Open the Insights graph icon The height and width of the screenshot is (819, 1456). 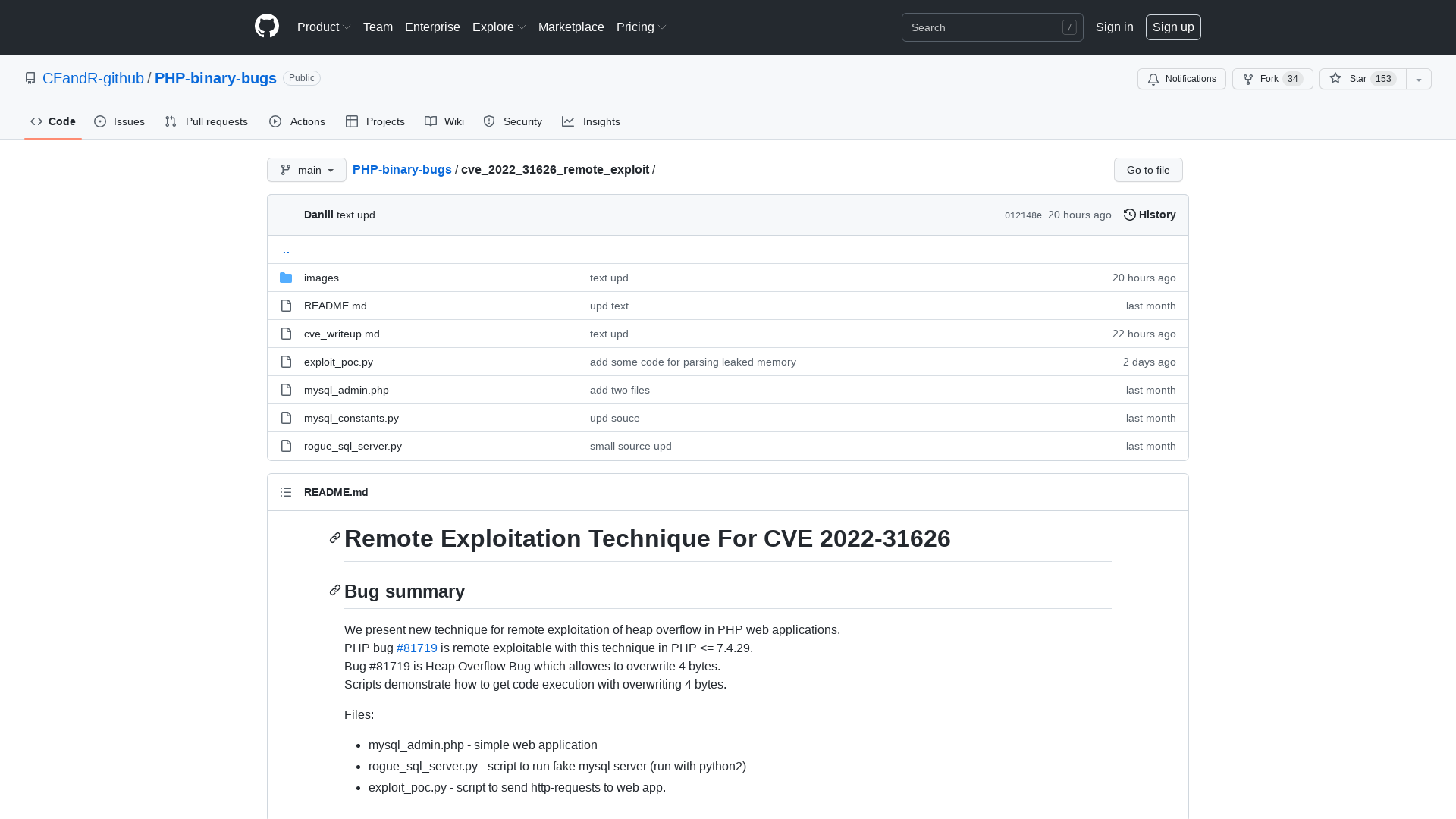tap(568, 121)
